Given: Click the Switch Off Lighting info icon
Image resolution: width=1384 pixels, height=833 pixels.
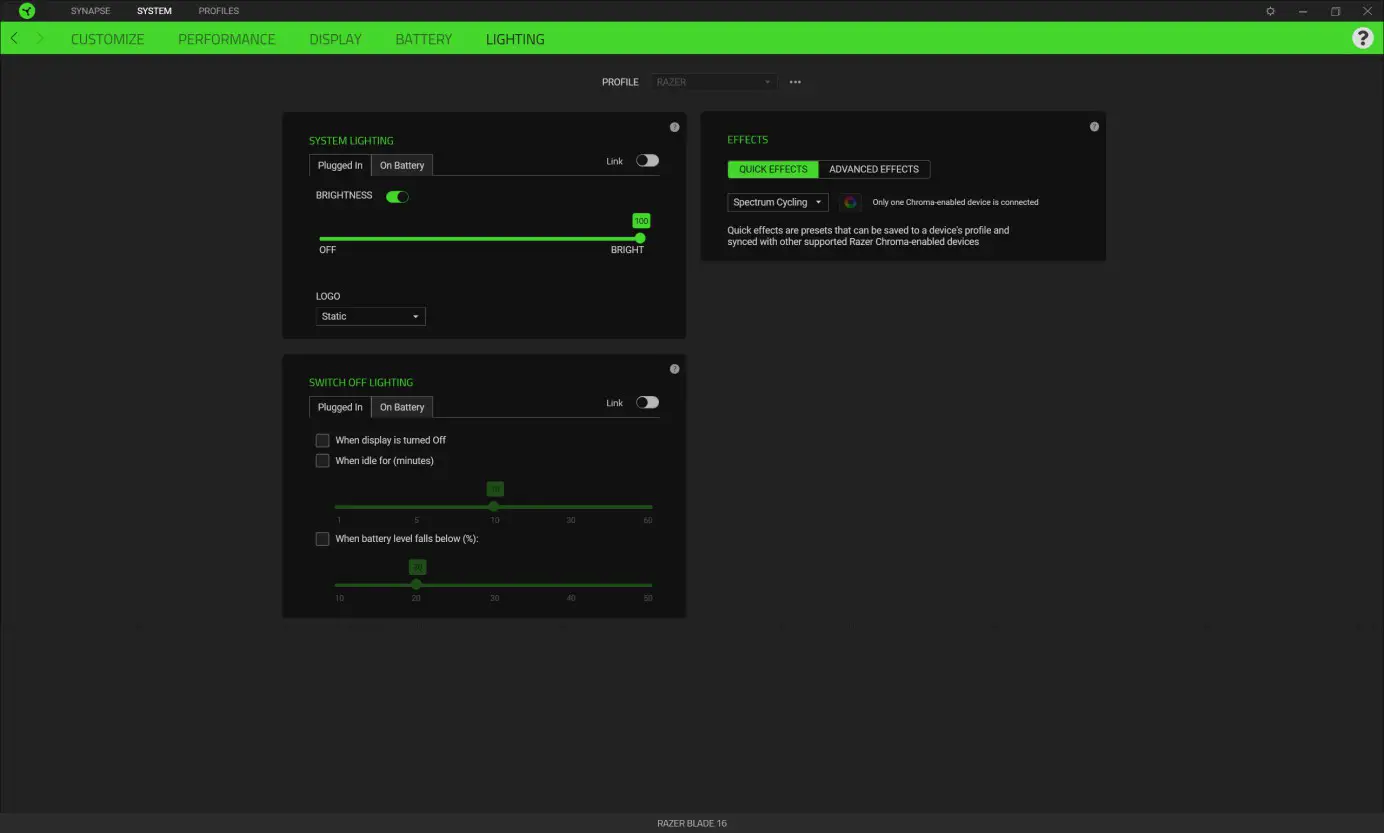Looking at the screenshot, I should [x=674, y=368].
